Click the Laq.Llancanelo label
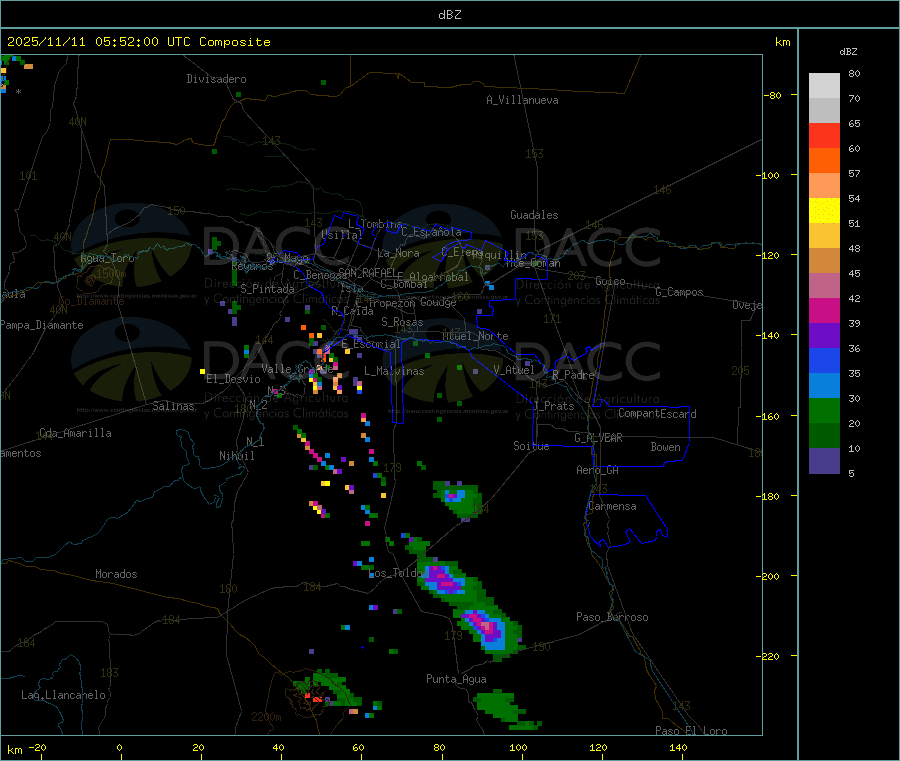 (x=63, y=695)
